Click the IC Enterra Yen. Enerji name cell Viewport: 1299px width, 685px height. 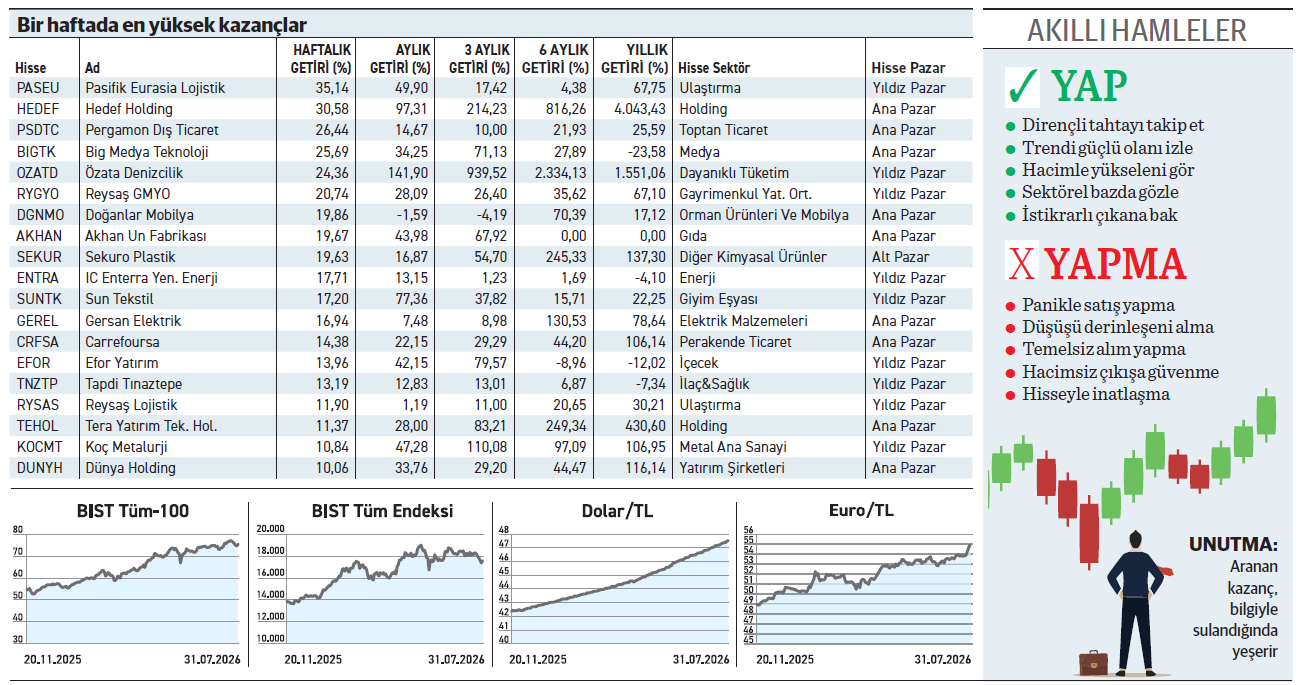pyautogui.click(x=151, y=278)
